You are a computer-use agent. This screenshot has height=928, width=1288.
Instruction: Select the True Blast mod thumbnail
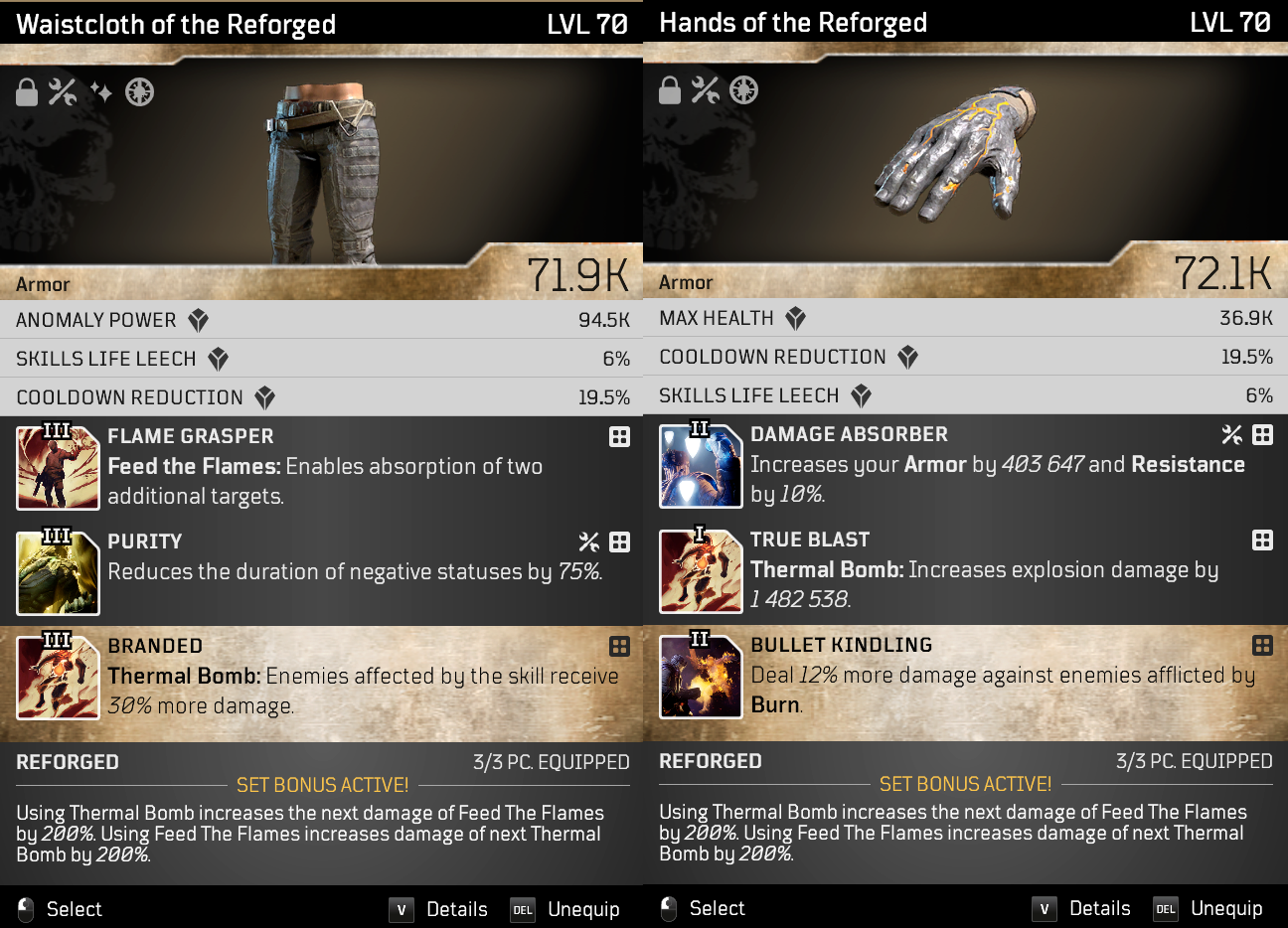click(x=701, y=571)
